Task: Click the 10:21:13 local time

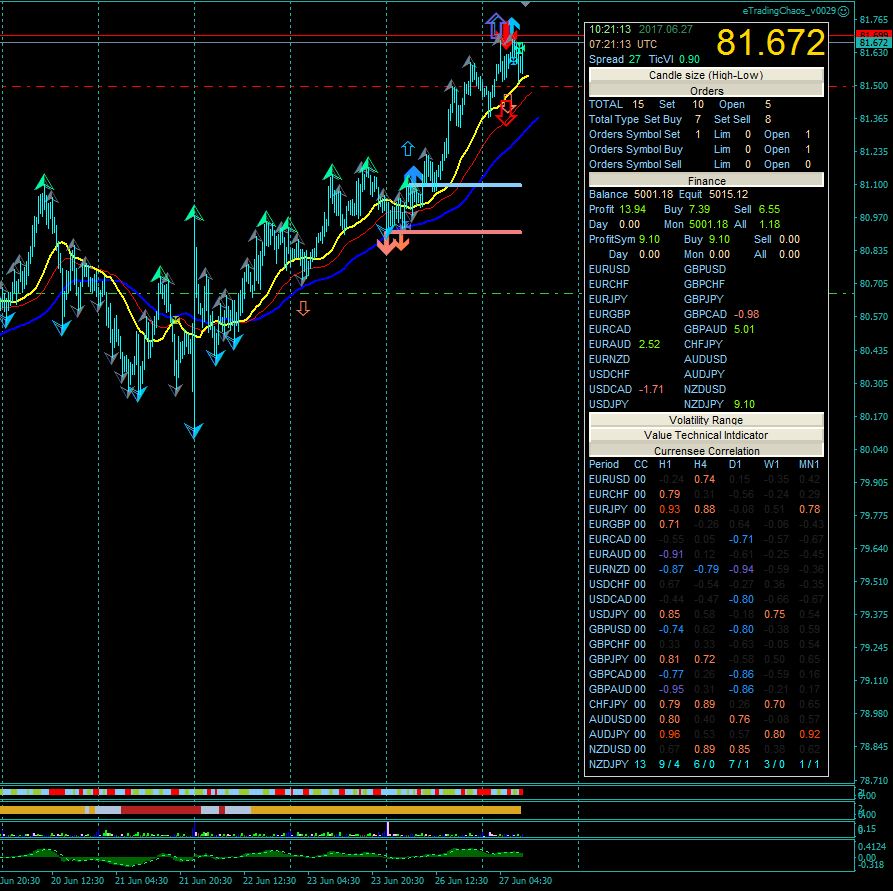Action: (x=610, y=29)
